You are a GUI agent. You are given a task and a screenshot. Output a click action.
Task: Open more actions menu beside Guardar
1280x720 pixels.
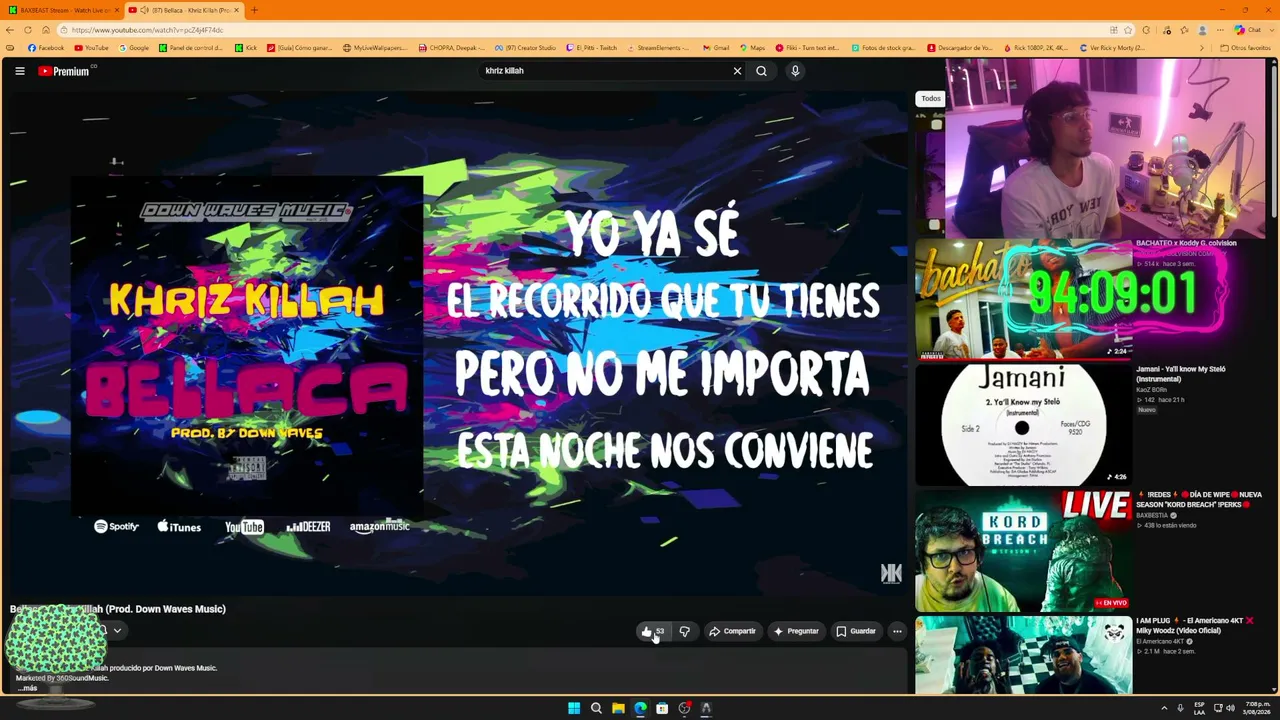click(x=897, y=631)
